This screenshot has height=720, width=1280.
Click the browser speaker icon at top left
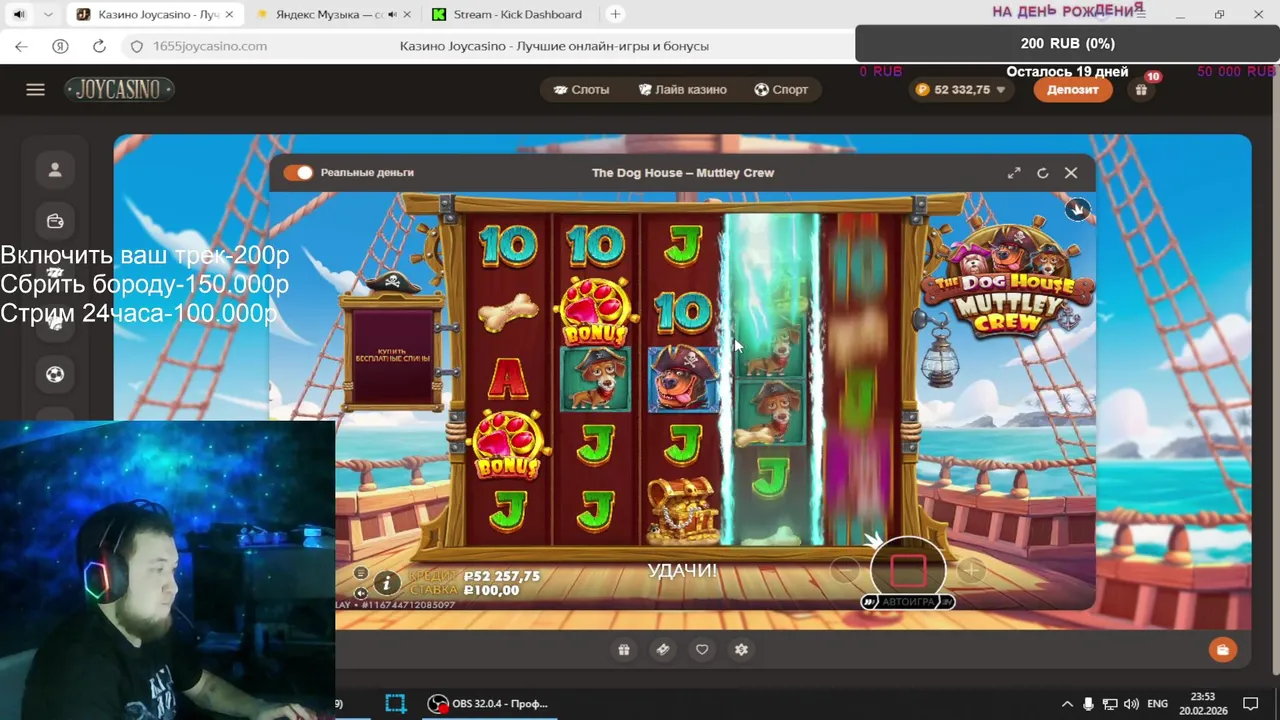[19, 14]
